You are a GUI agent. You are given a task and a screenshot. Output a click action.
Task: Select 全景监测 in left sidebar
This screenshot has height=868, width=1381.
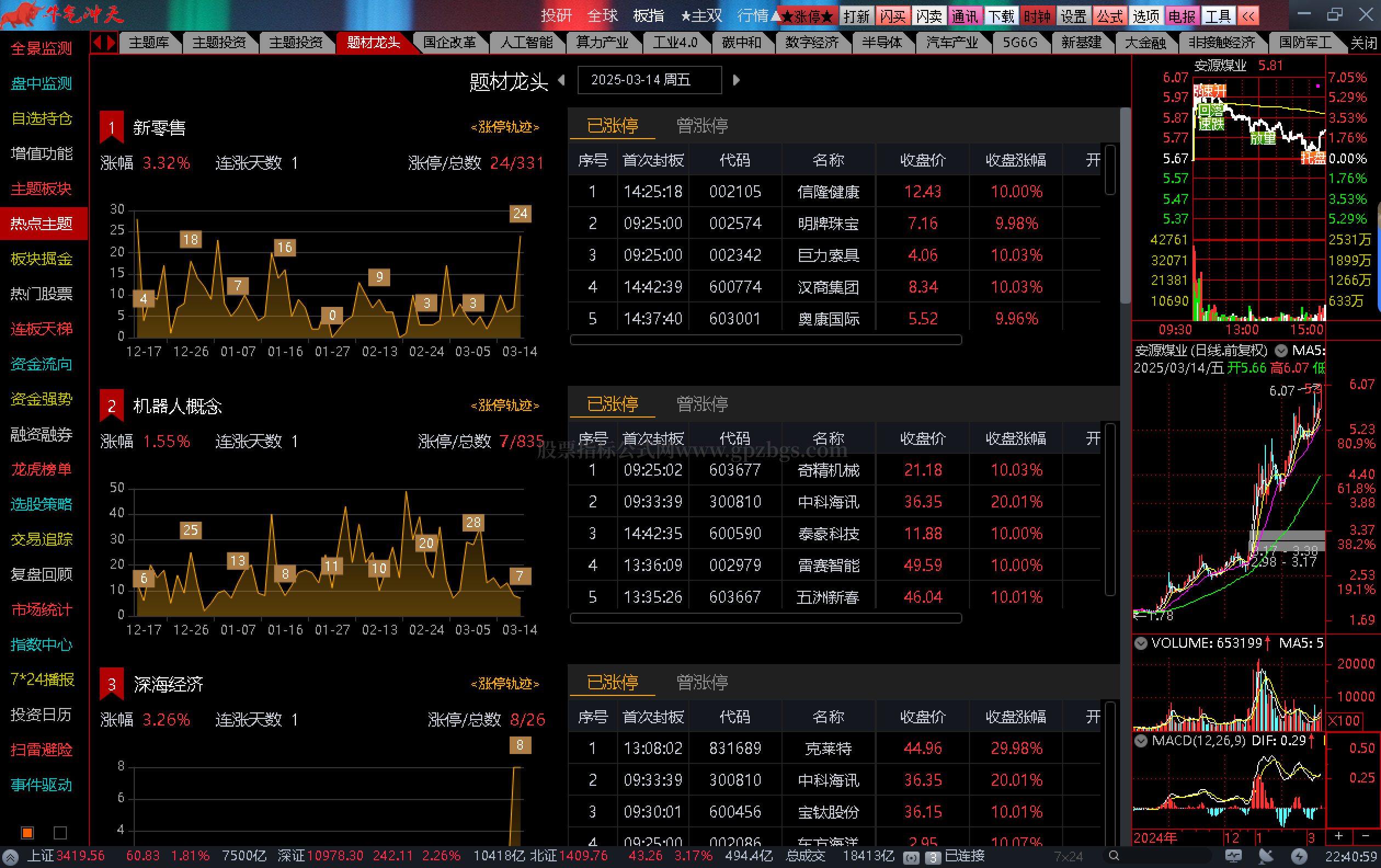click(42, 49)
